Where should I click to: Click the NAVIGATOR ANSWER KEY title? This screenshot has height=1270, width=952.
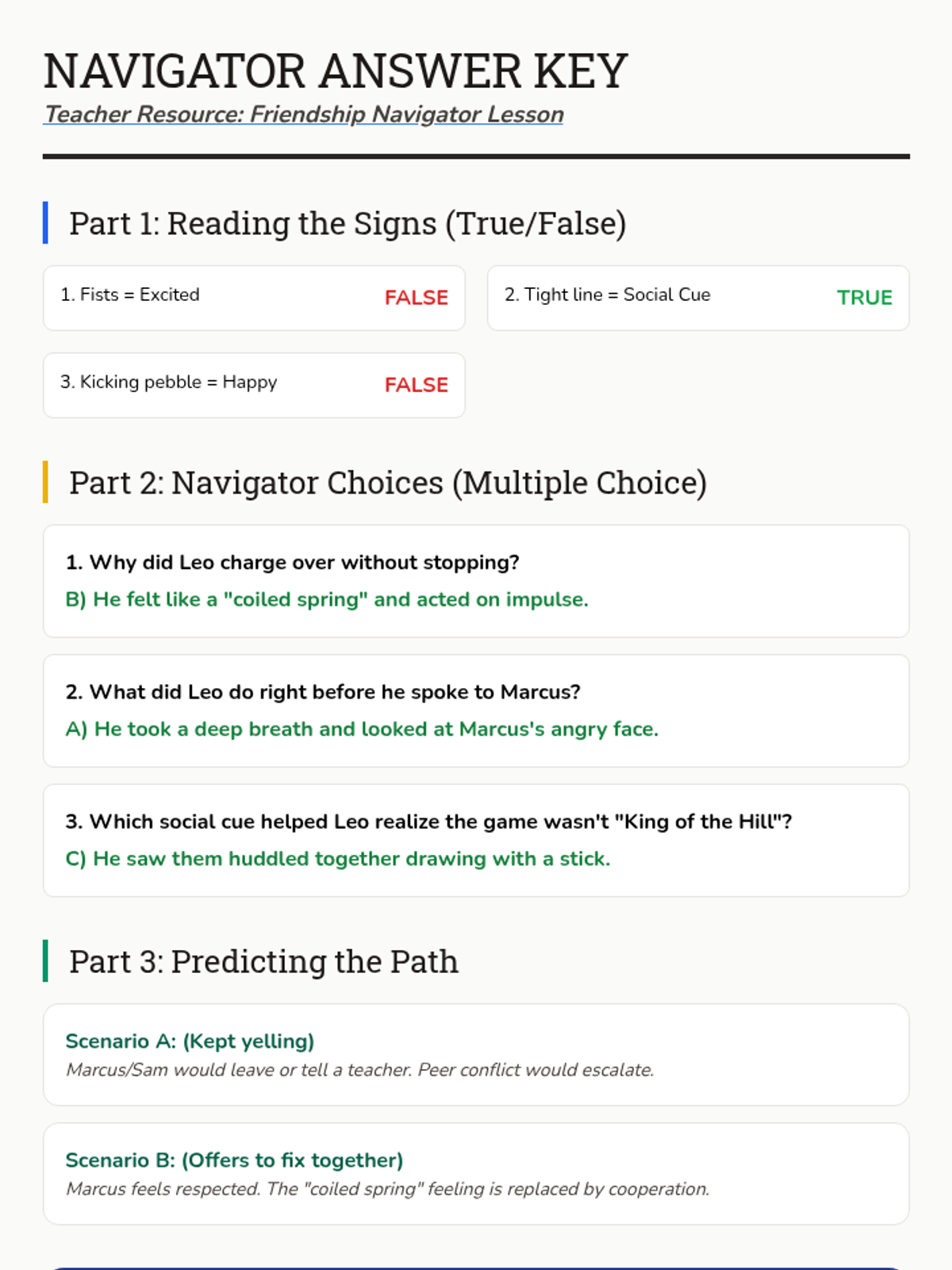tap(336, 71)
